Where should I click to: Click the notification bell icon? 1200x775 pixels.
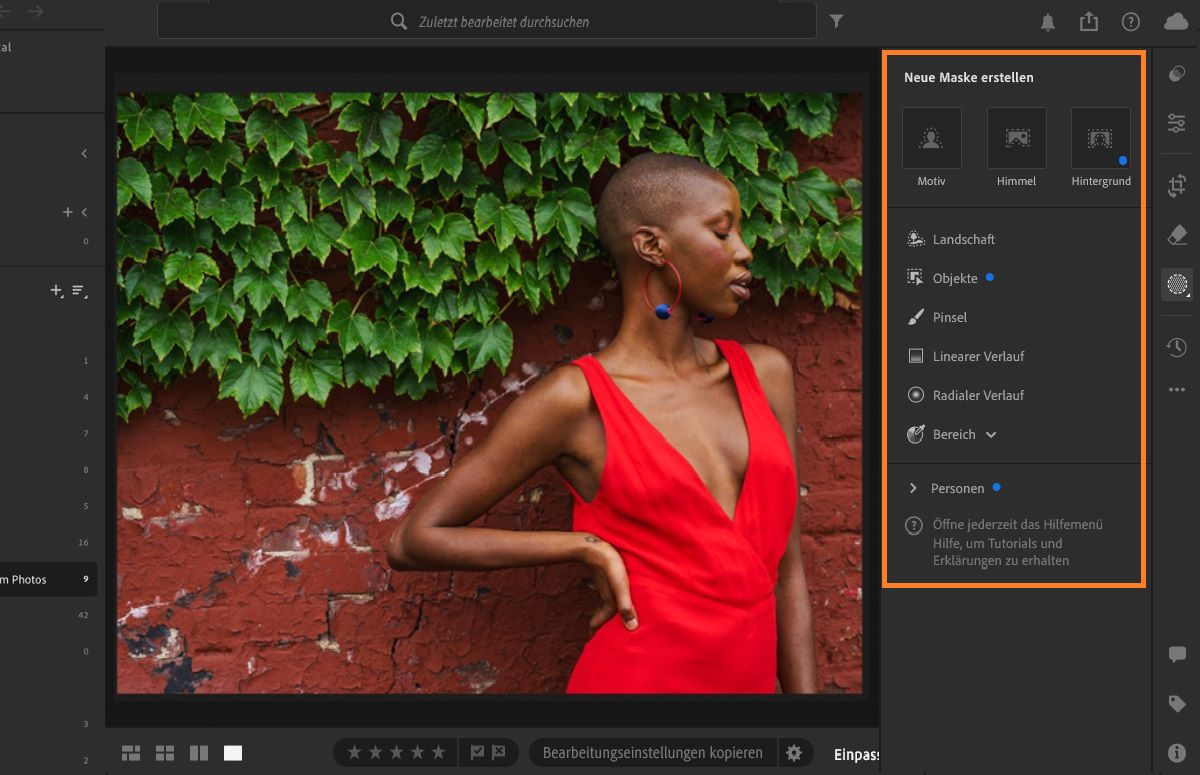pos(1048,22)
